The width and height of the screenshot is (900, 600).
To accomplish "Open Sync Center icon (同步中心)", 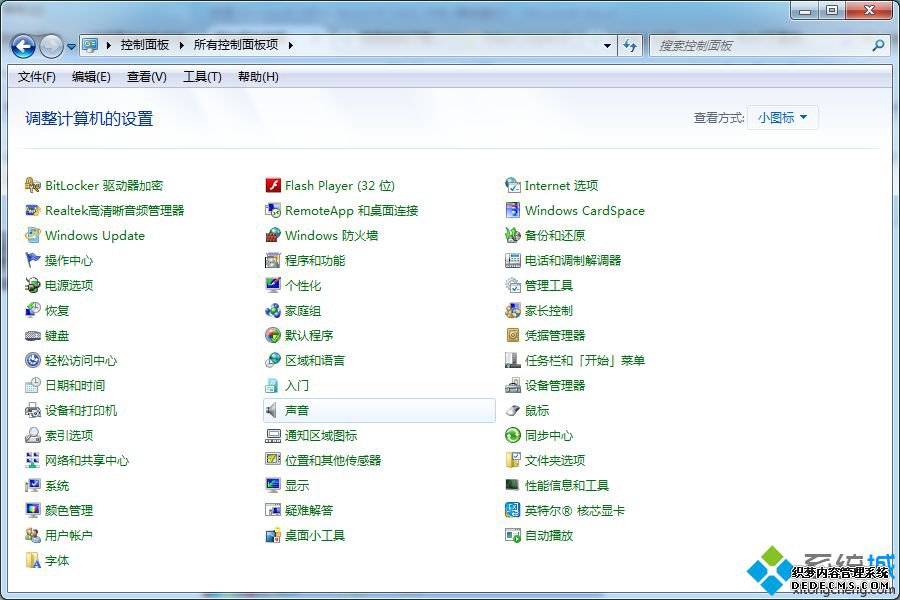I will pos(513,435).
